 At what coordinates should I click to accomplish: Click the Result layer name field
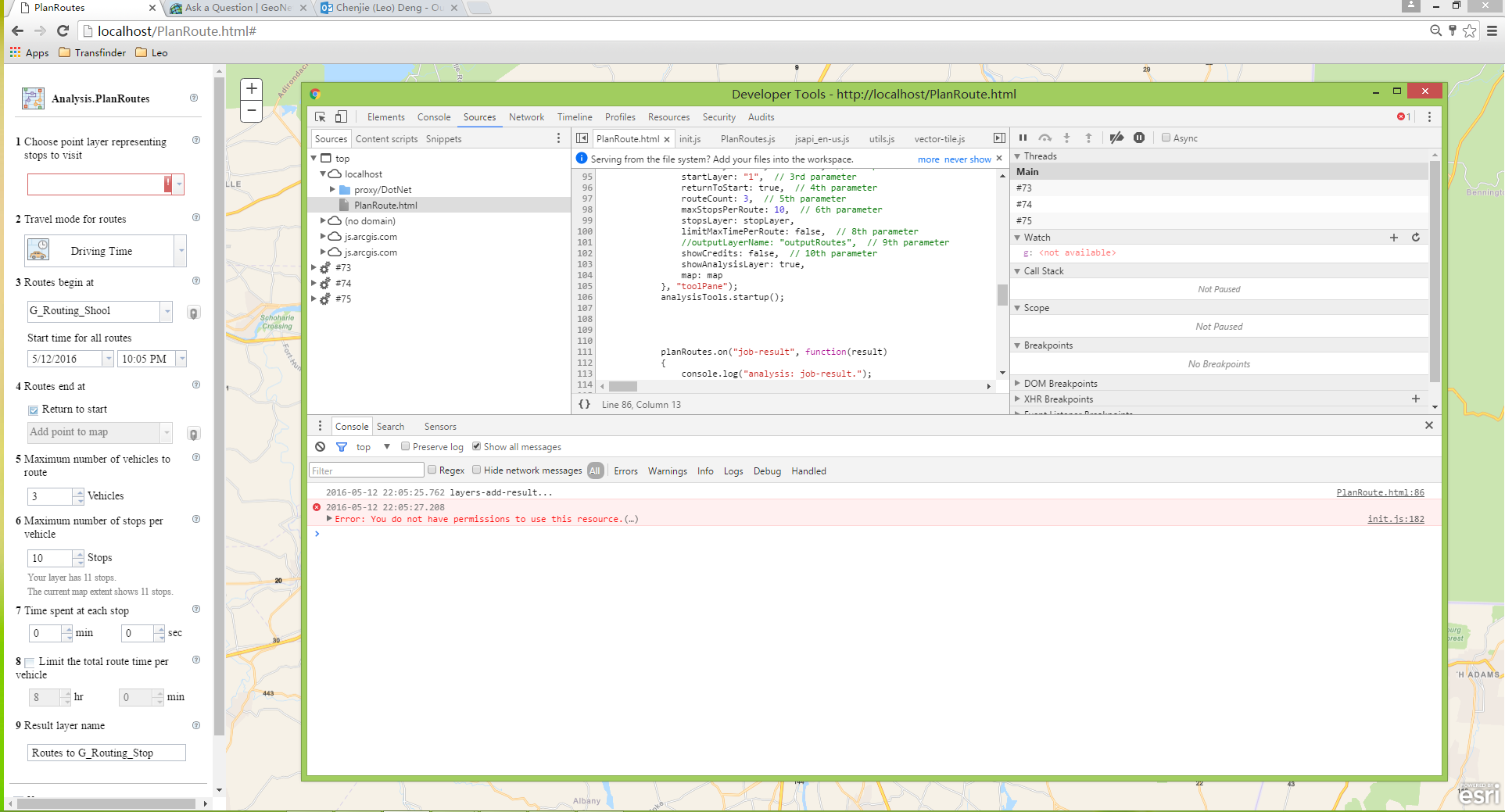tap(106, 753)
